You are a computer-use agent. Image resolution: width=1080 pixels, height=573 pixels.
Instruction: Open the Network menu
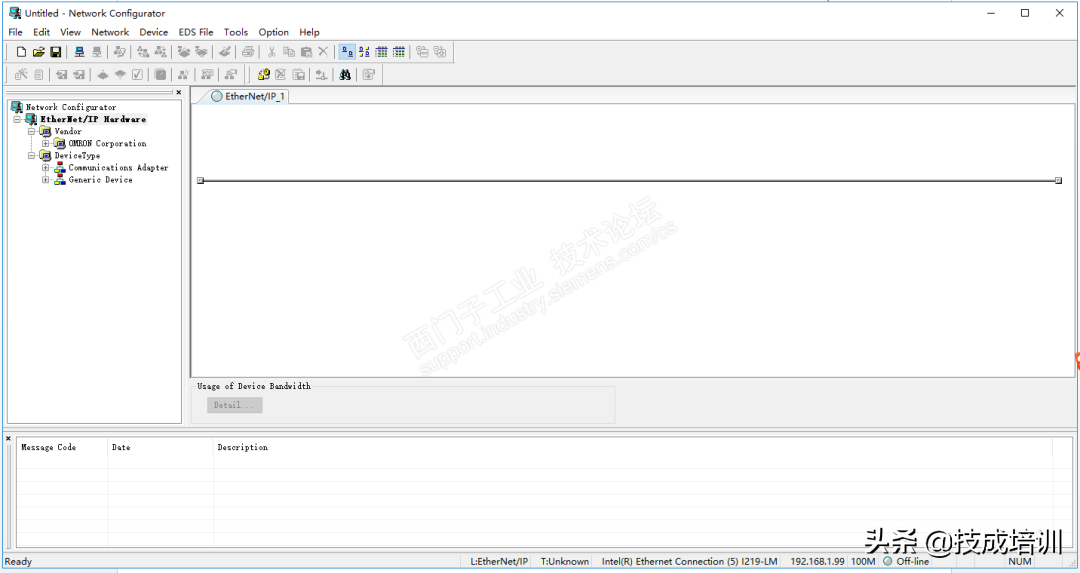click(110, 32)
